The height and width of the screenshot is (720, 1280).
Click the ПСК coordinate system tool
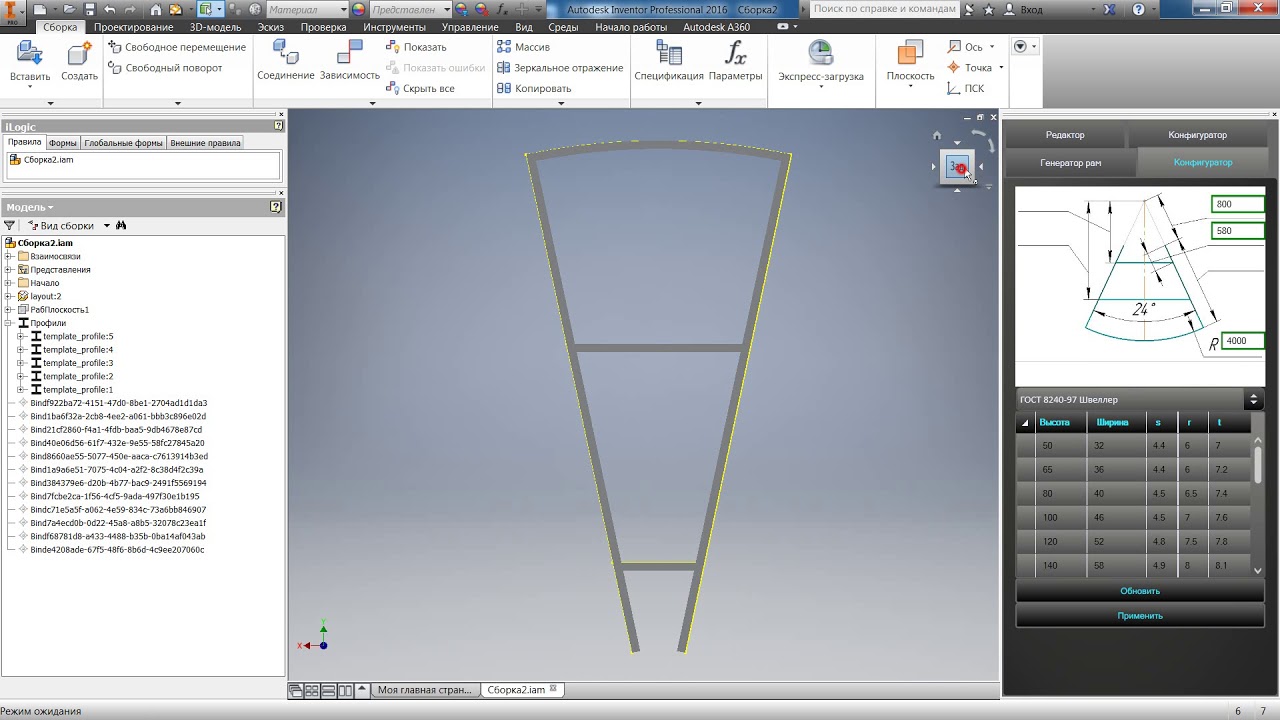pos(966,88)
